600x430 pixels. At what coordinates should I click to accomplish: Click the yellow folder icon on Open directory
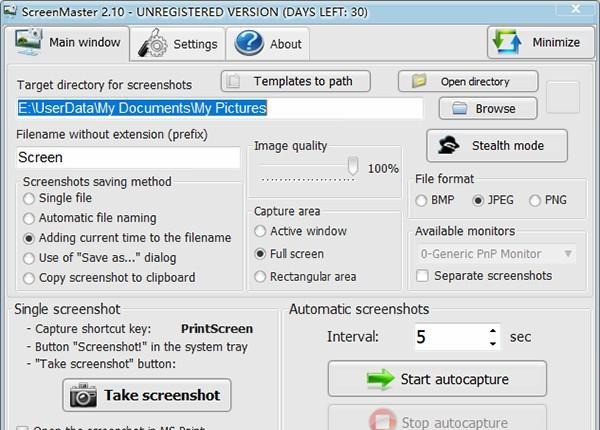[x=419, y=81]
